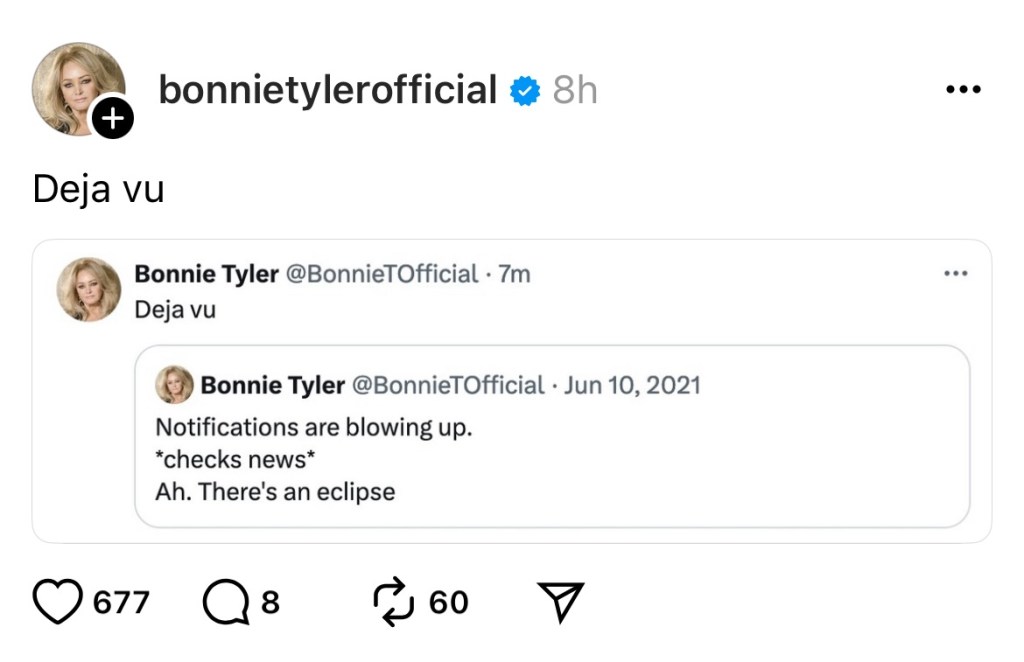Click the @BonnieTOfficial handle dated 7m
Image resolution: width=1024 pixels, height=662 pixels.
[382, 274]
